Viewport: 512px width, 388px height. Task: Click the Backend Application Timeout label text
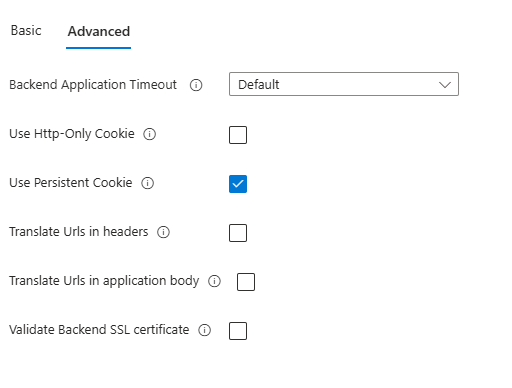pos(93,85)
